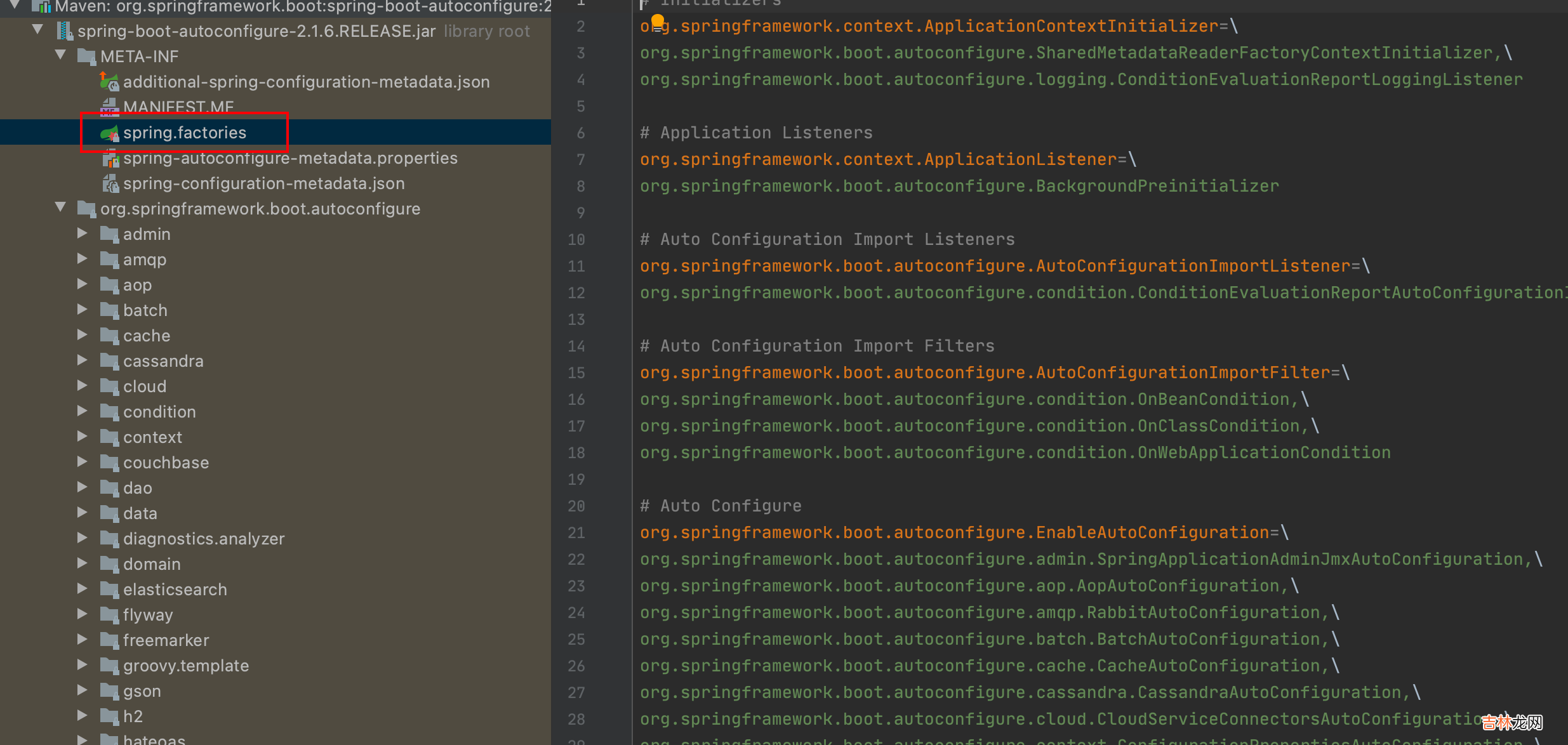Viewport: 1568px width, 745px height.
Task: Expand the flyway package arrow
Action: (83, 614)
